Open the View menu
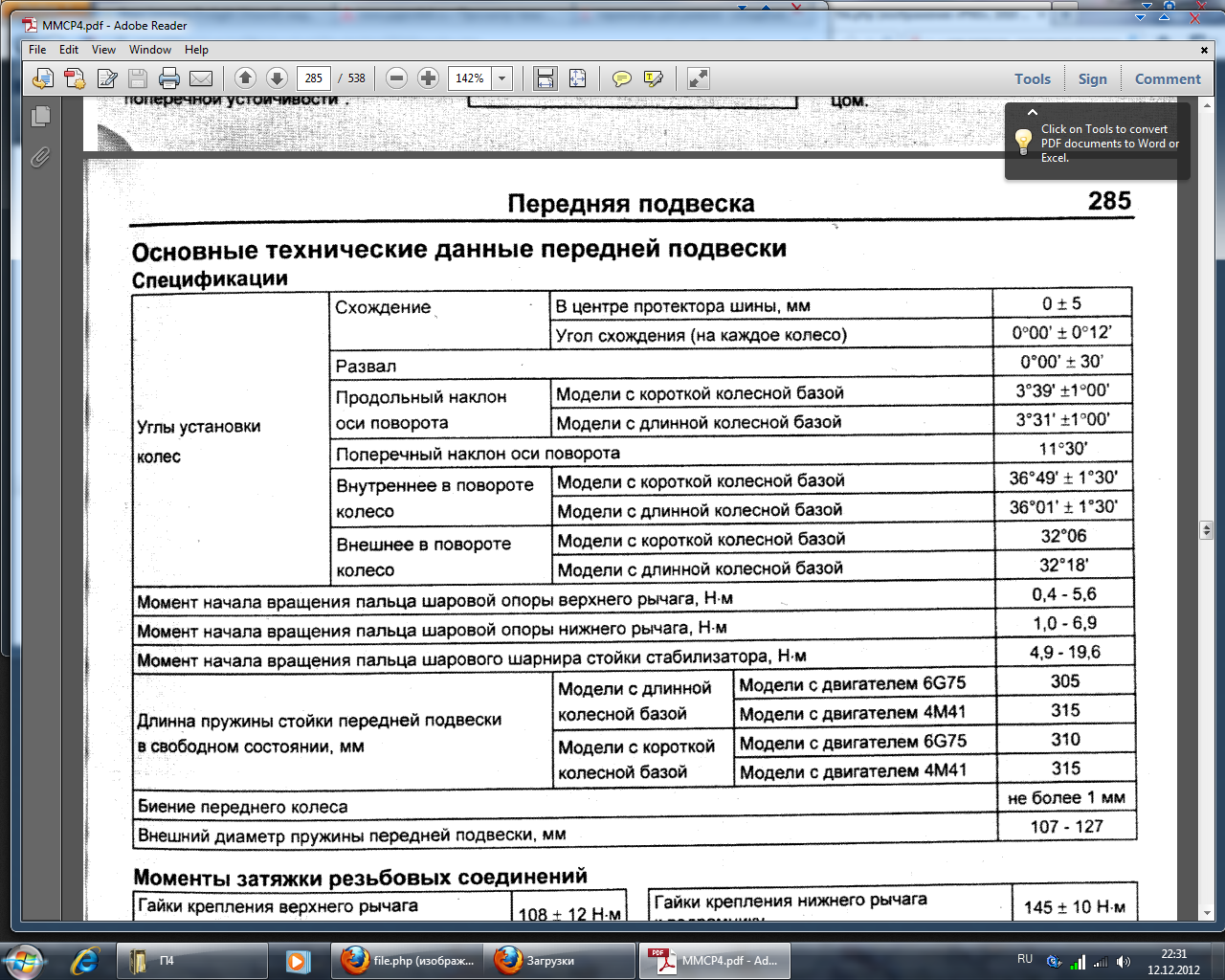This screenshot has width=1225, height=980. [103, 50]
